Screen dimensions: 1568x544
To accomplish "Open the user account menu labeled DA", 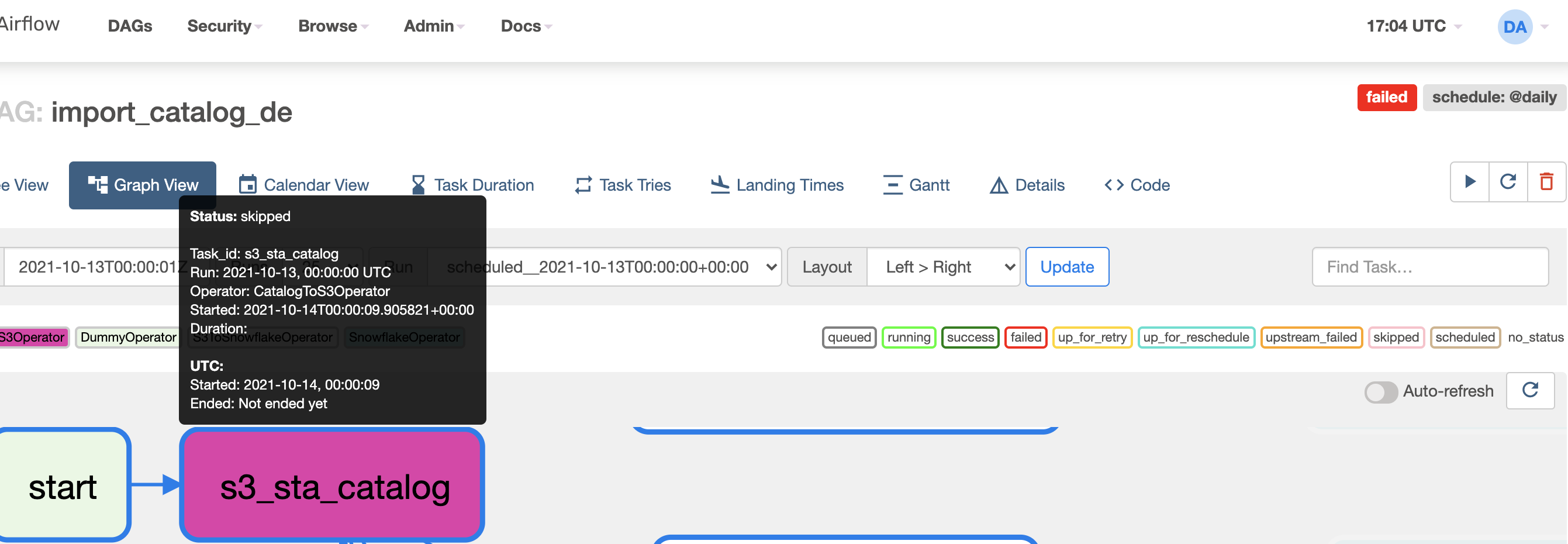I will 1514,26.
